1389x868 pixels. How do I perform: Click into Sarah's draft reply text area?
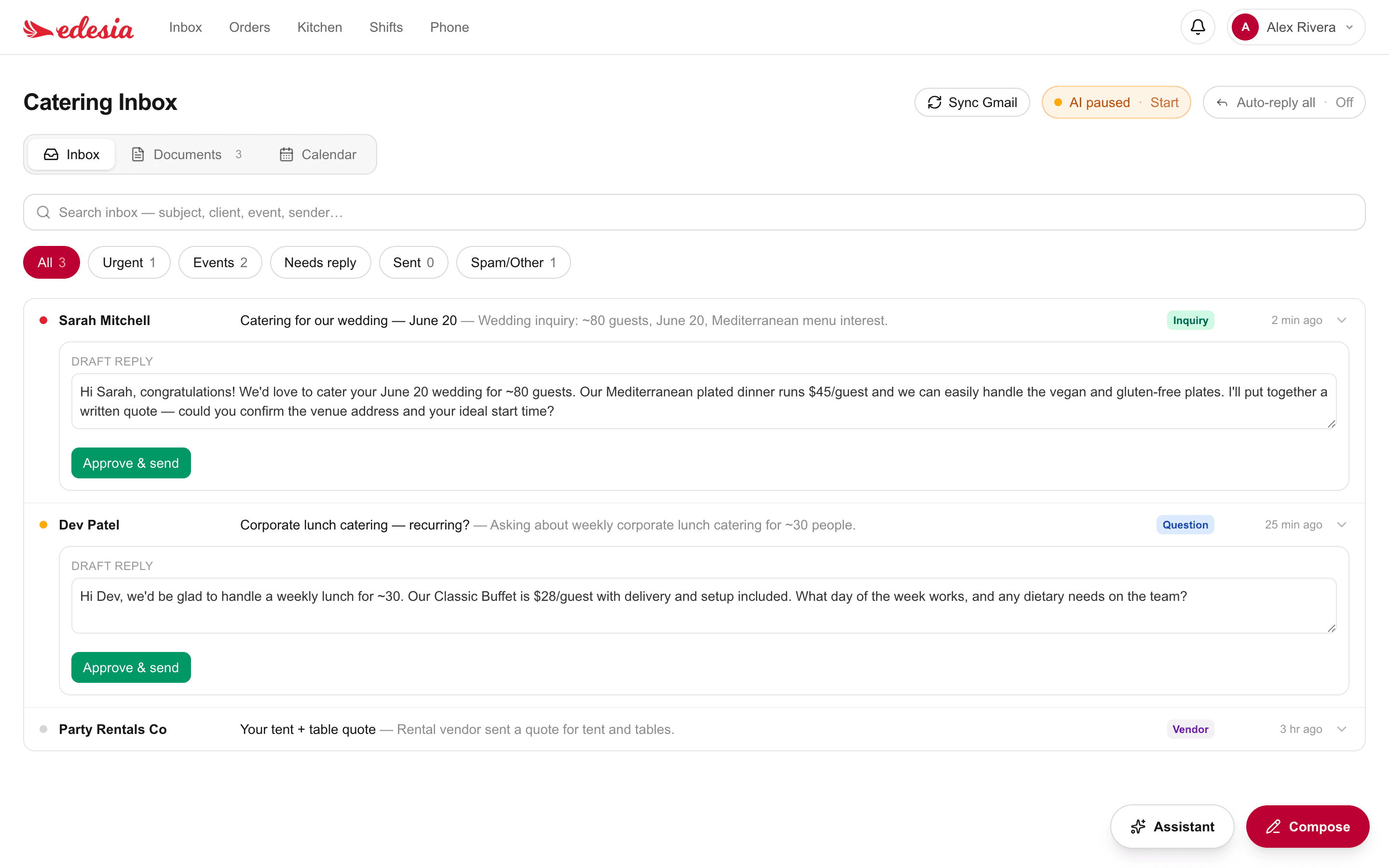[x=704, y=401]
